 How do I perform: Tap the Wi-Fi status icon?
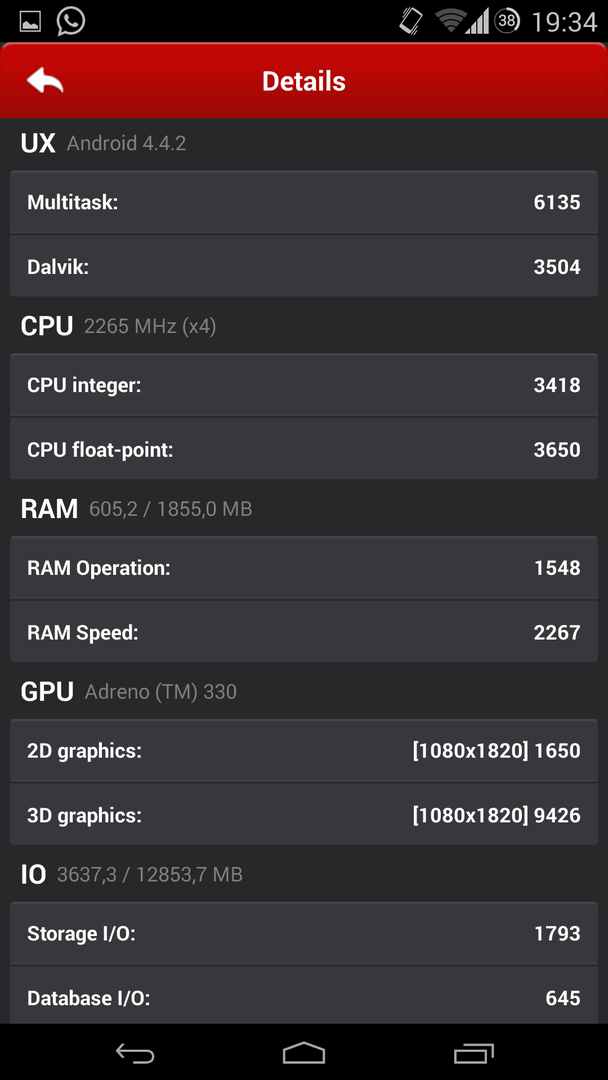point(451,21)
